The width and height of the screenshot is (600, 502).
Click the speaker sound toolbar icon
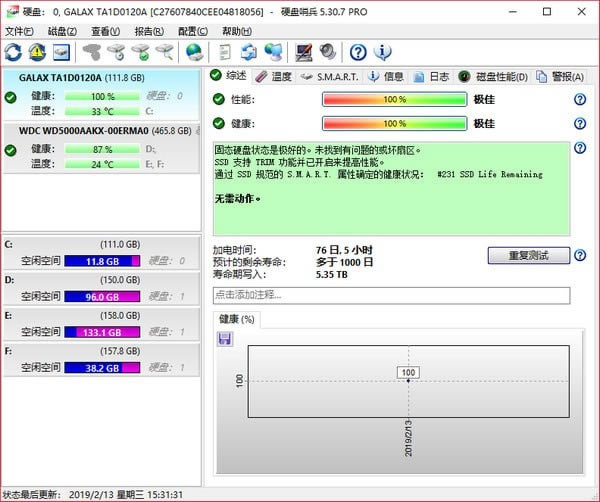coord(327,52)
